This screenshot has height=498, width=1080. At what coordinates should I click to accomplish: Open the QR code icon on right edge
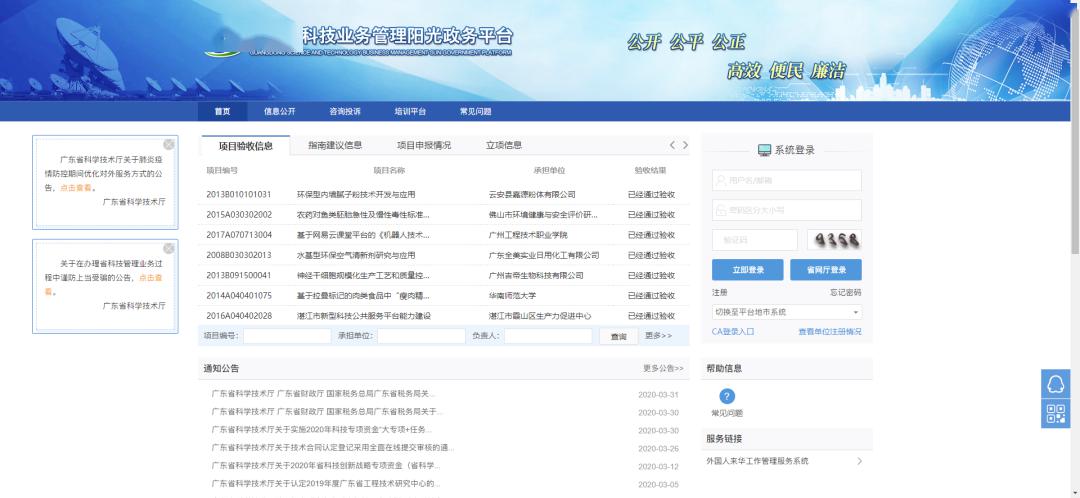point(1055,413)
